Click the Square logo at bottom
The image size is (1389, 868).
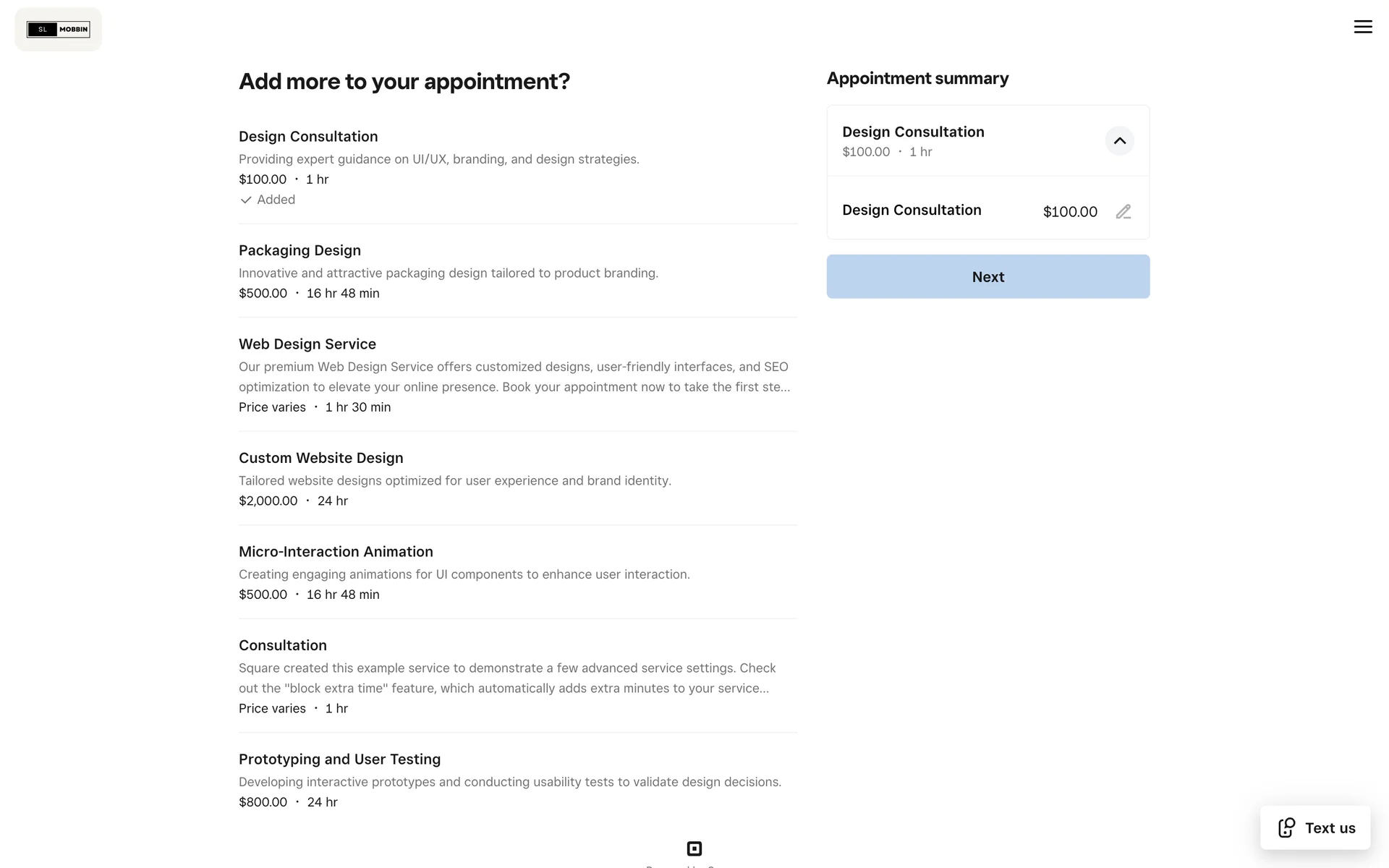pos(694,848)
